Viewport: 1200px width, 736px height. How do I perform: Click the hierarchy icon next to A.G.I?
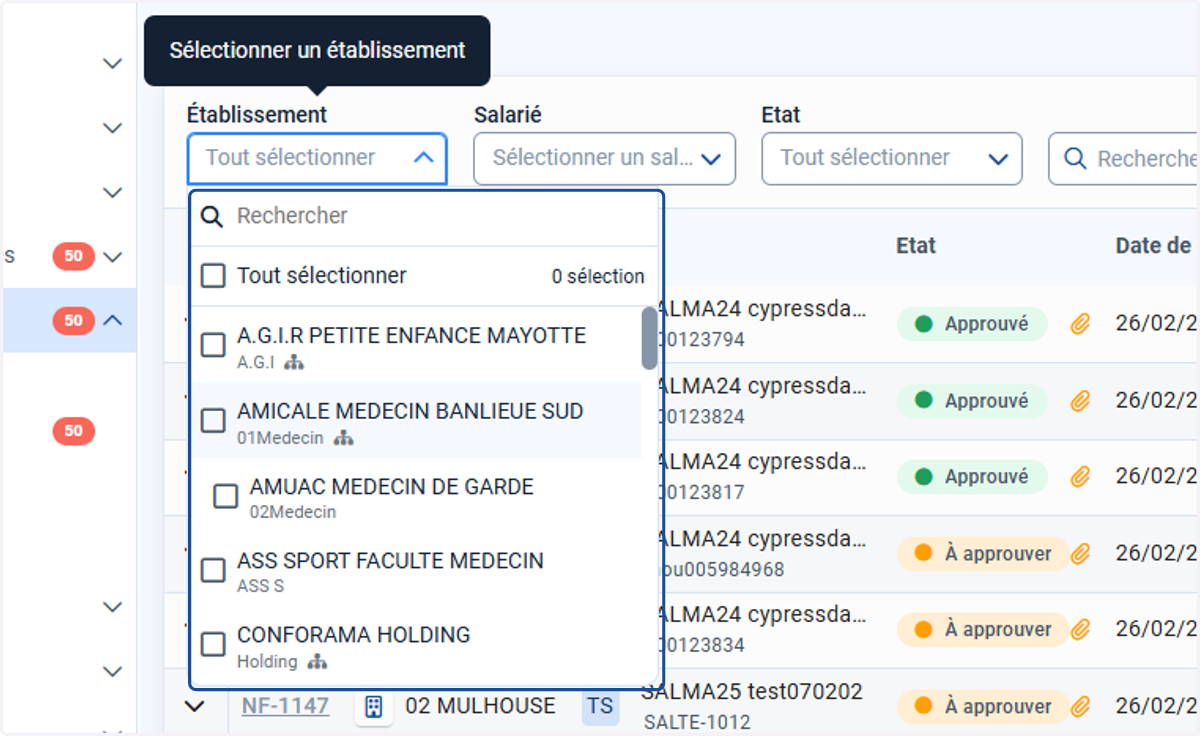pyautogui.click(x=293, y=363)
